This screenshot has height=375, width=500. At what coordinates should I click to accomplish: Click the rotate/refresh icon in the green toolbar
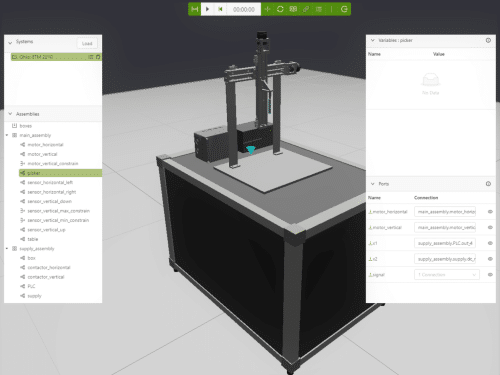click(x=280, y=9)
